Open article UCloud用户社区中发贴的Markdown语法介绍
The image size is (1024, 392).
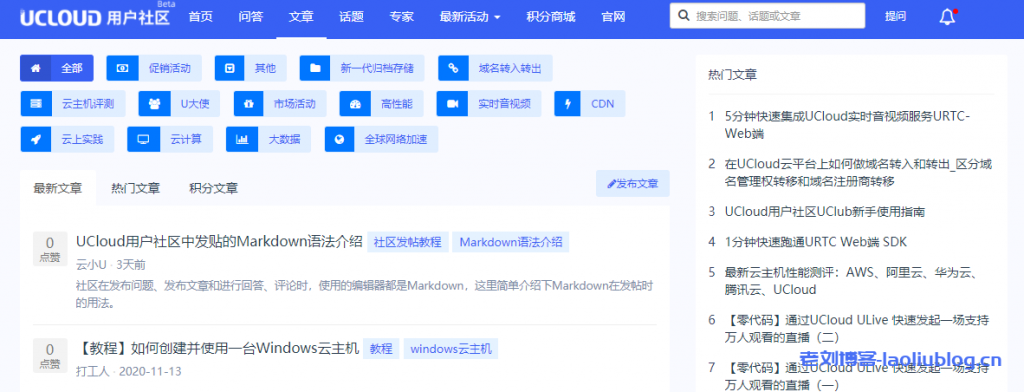point(219,242)
